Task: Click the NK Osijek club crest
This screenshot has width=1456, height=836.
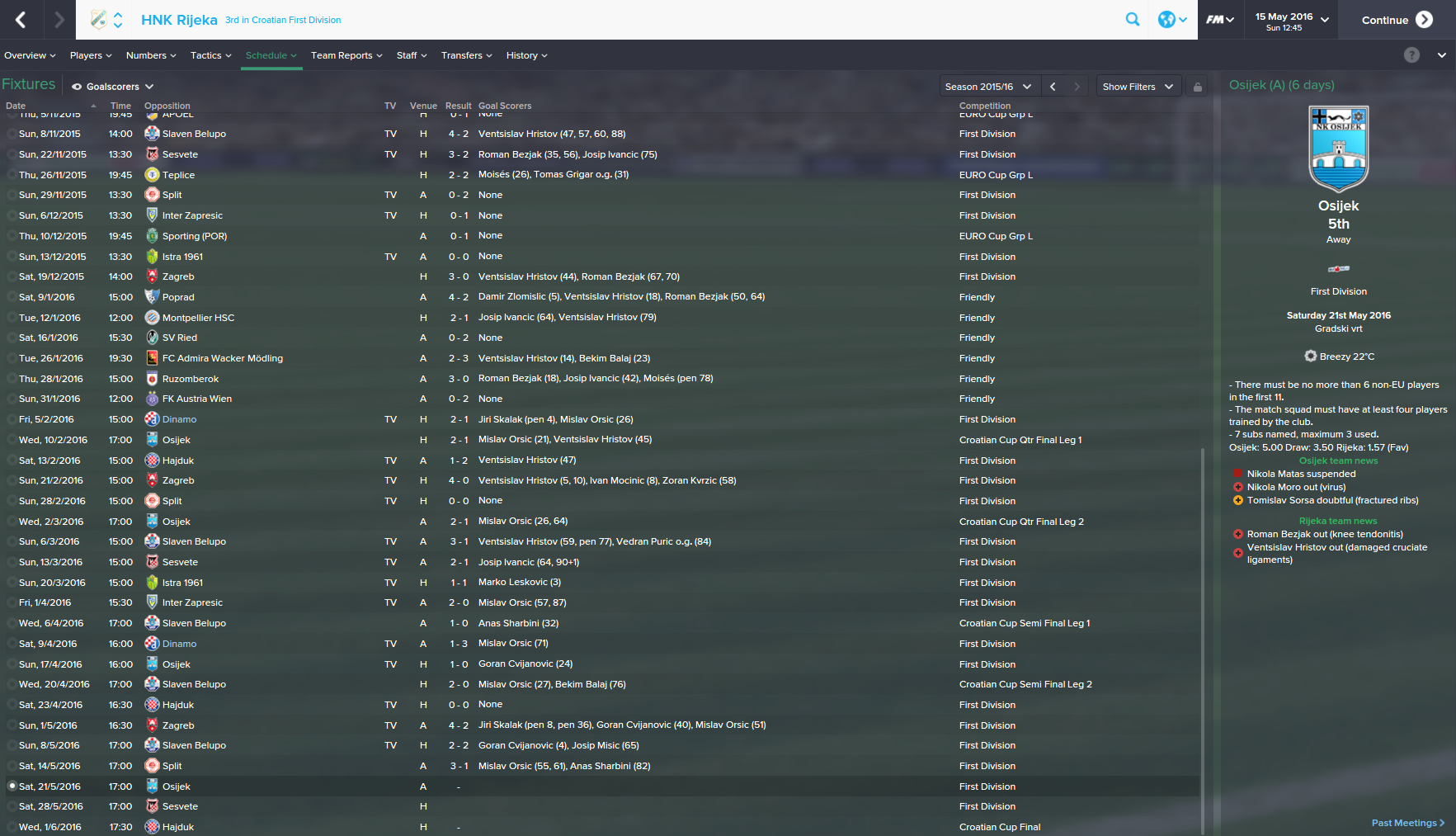Action: [1338, 149]
